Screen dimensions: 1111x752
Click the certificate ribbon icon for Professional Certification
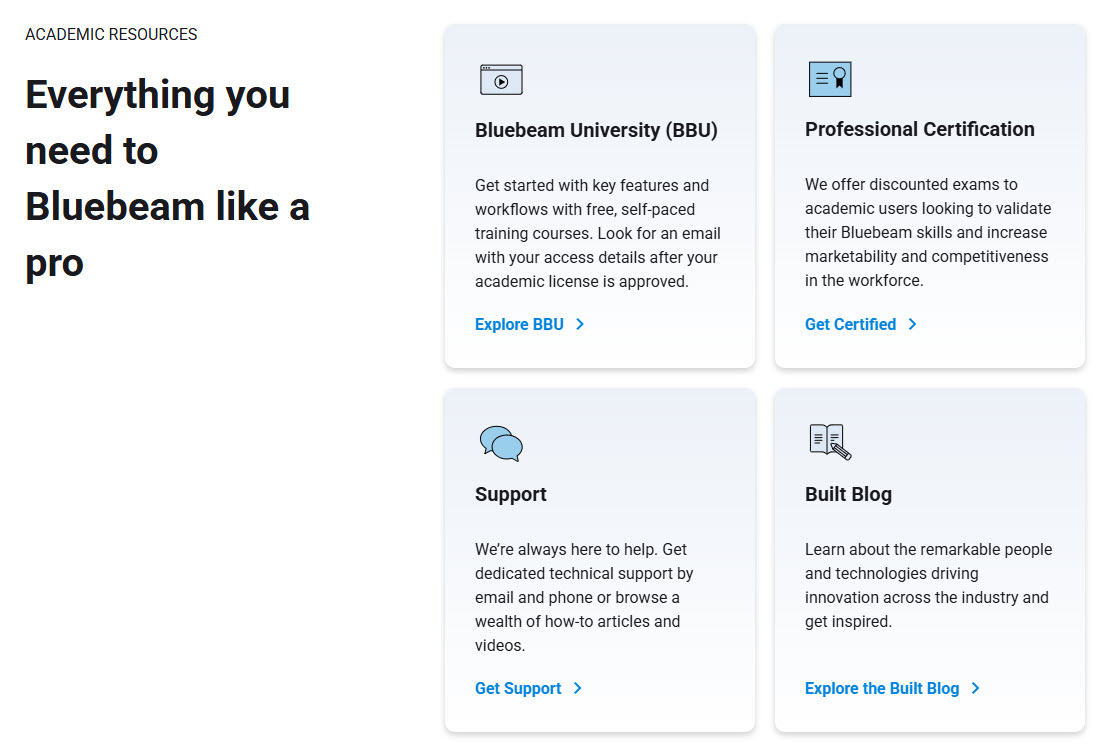(x=830, y=79)
